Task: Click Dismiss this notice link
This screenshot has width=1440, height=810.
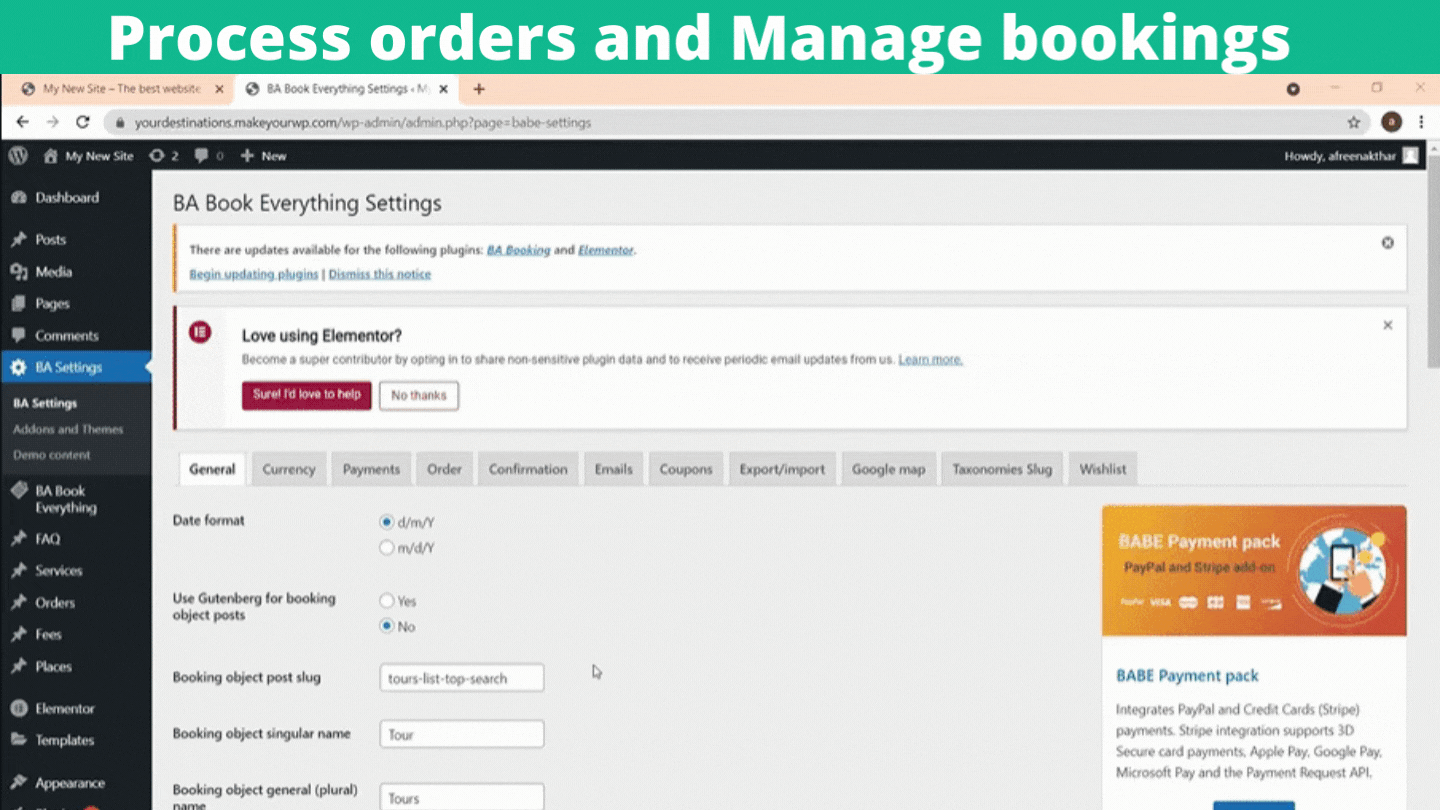Action: click(x=380, y=274)
